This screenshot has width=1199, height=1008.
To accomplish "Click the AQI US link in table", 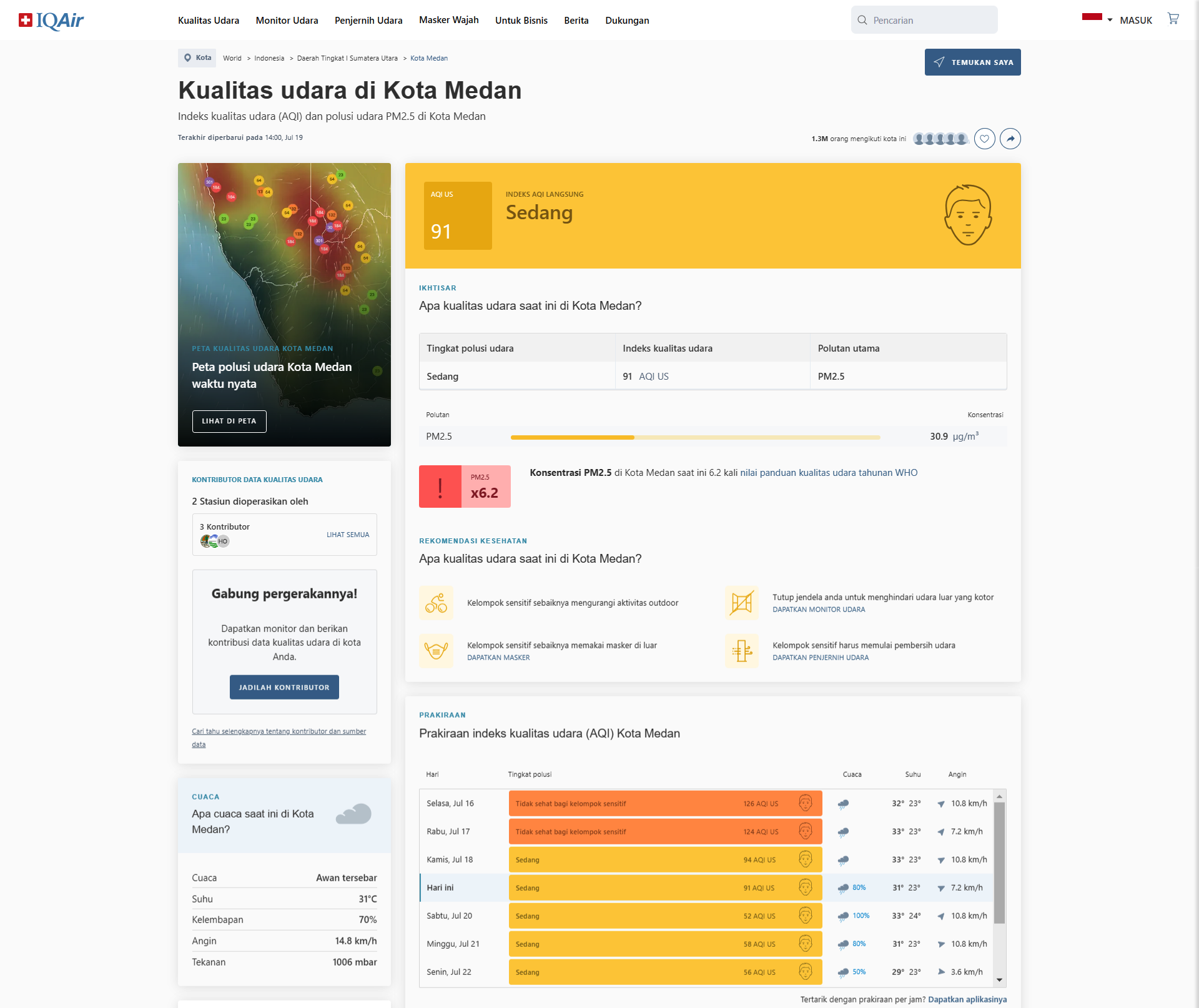I will (654, 376).
